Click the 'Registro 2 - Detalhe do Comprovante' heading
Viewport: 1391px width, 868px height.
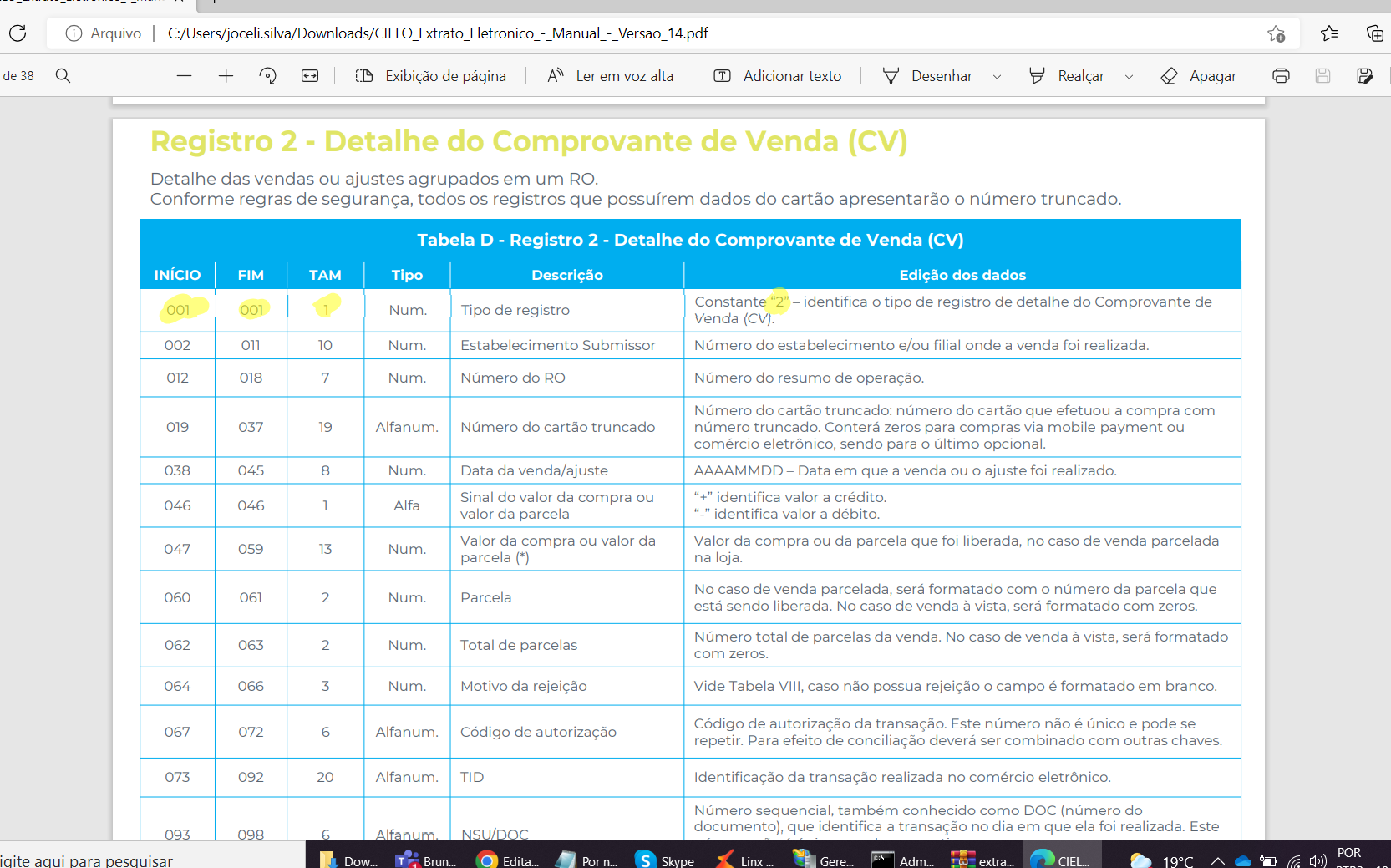(x=529, y=141)
